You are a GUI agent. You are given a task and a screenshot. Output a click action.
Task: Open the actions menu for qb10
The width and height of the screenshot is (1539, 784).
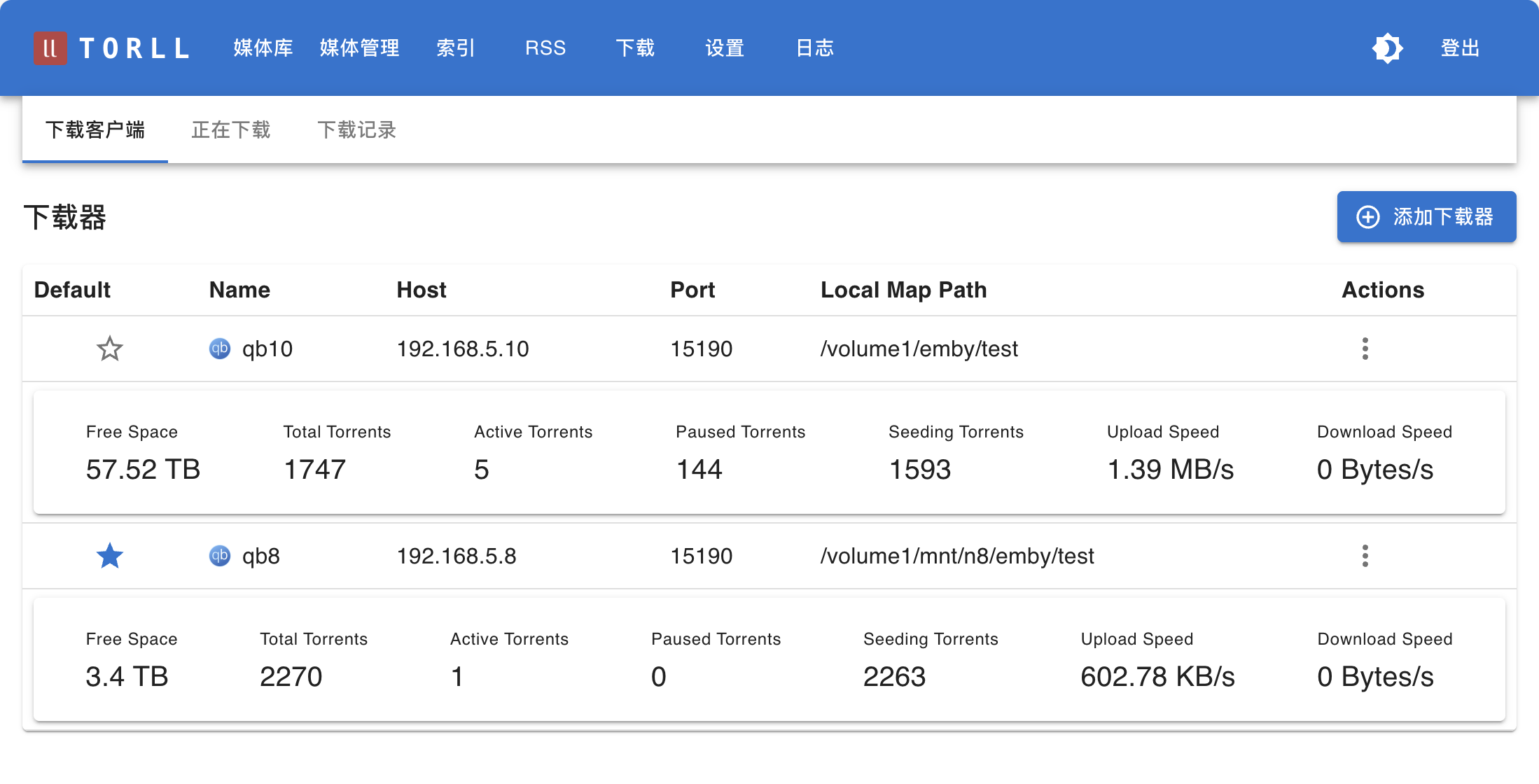pyautogui.click(x=1365, y=349)
